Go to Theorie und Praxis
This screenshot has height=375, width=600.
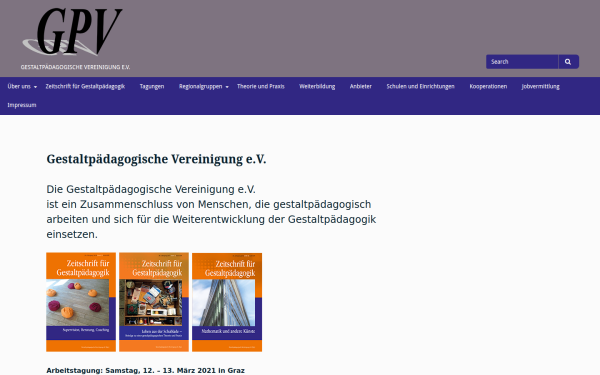261,86
